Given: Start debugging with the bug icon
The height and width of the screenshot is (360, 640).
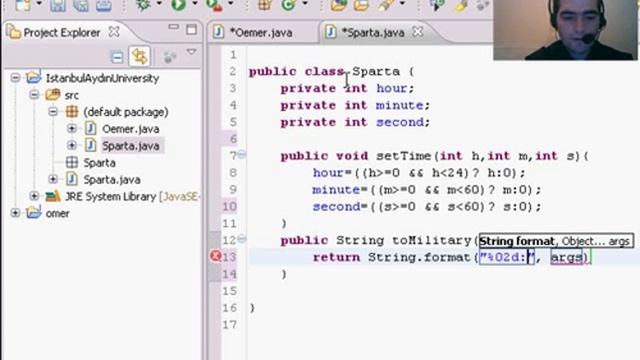Looking at the screenshot, I should click(x=143, y=5).
